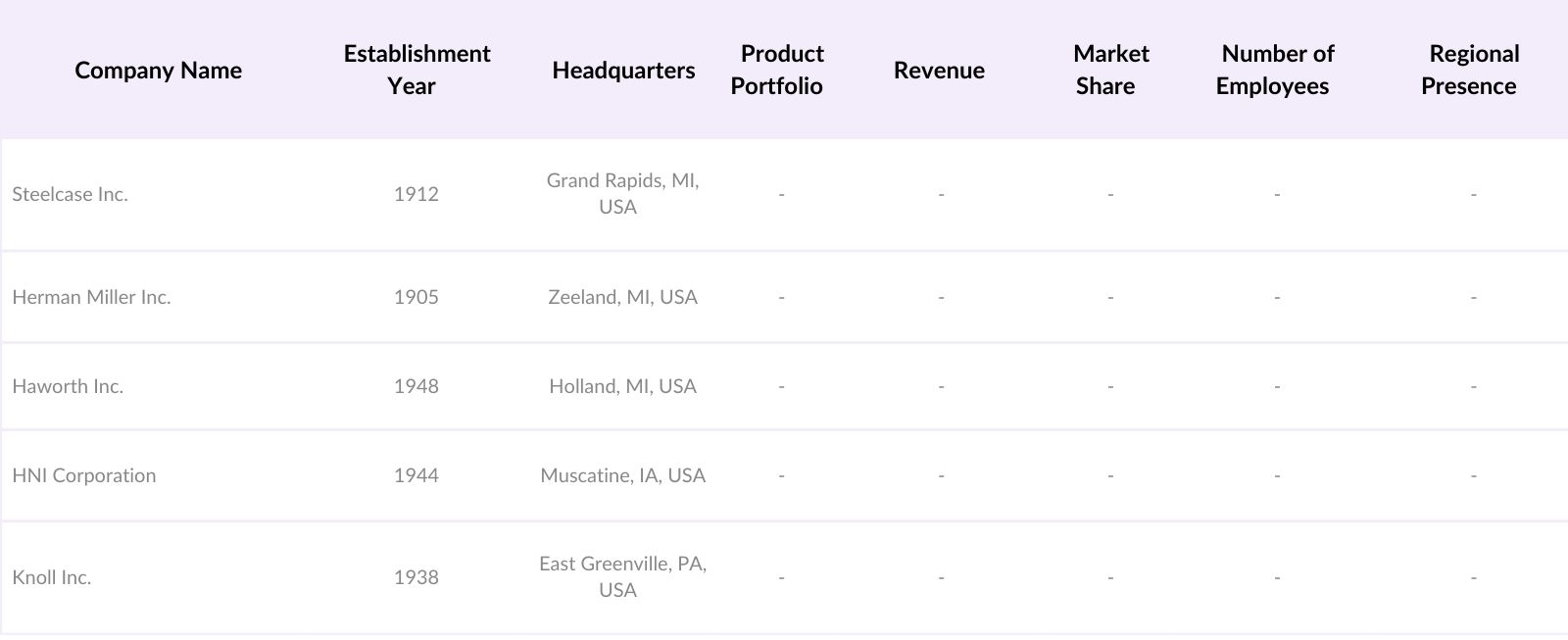The width and height of the screenshot is (1568, 640).
Task: Click the HNI Corporation entry
Action: (x=84, y=475)
